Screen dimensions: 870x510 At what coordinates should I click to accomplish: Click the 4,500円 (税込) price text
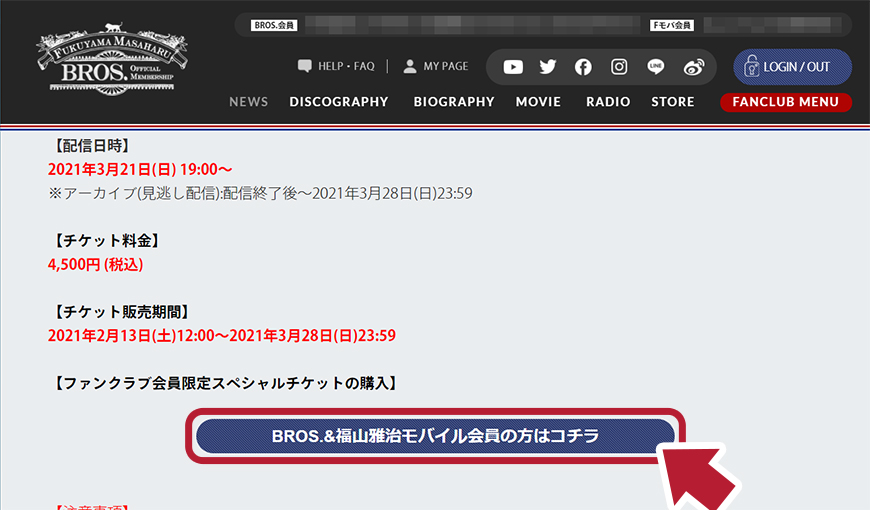click(95, 265)
